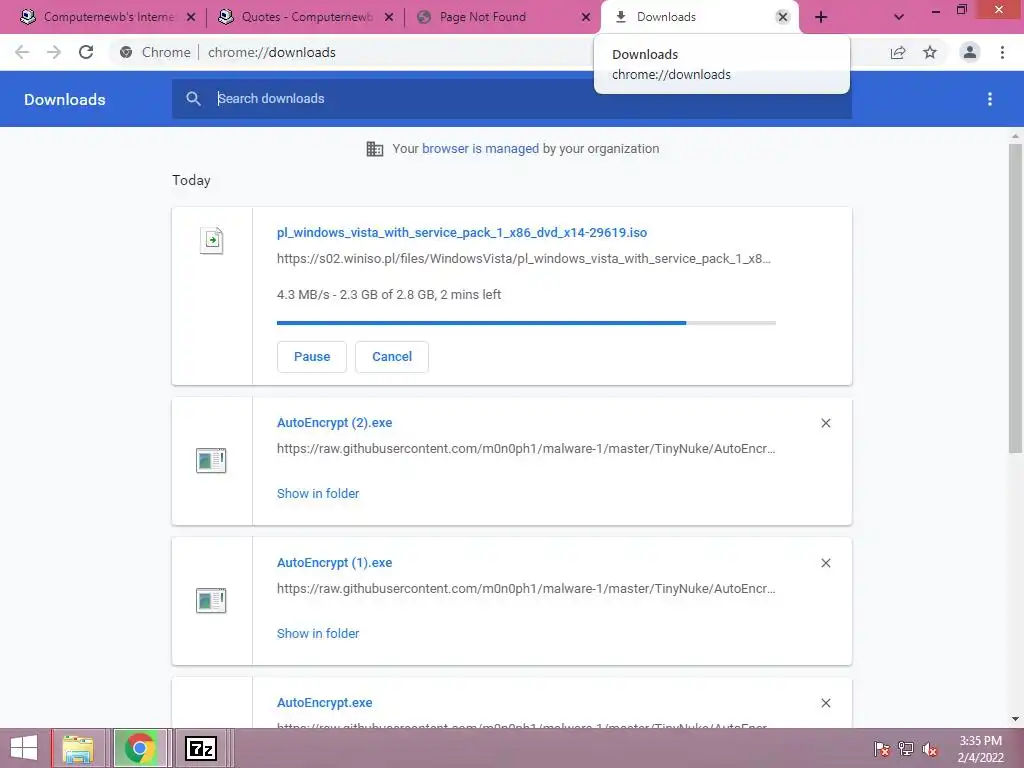Screen dimensions: 1024x768
Task: Click the Downloads page title
Action: (65, 99)
